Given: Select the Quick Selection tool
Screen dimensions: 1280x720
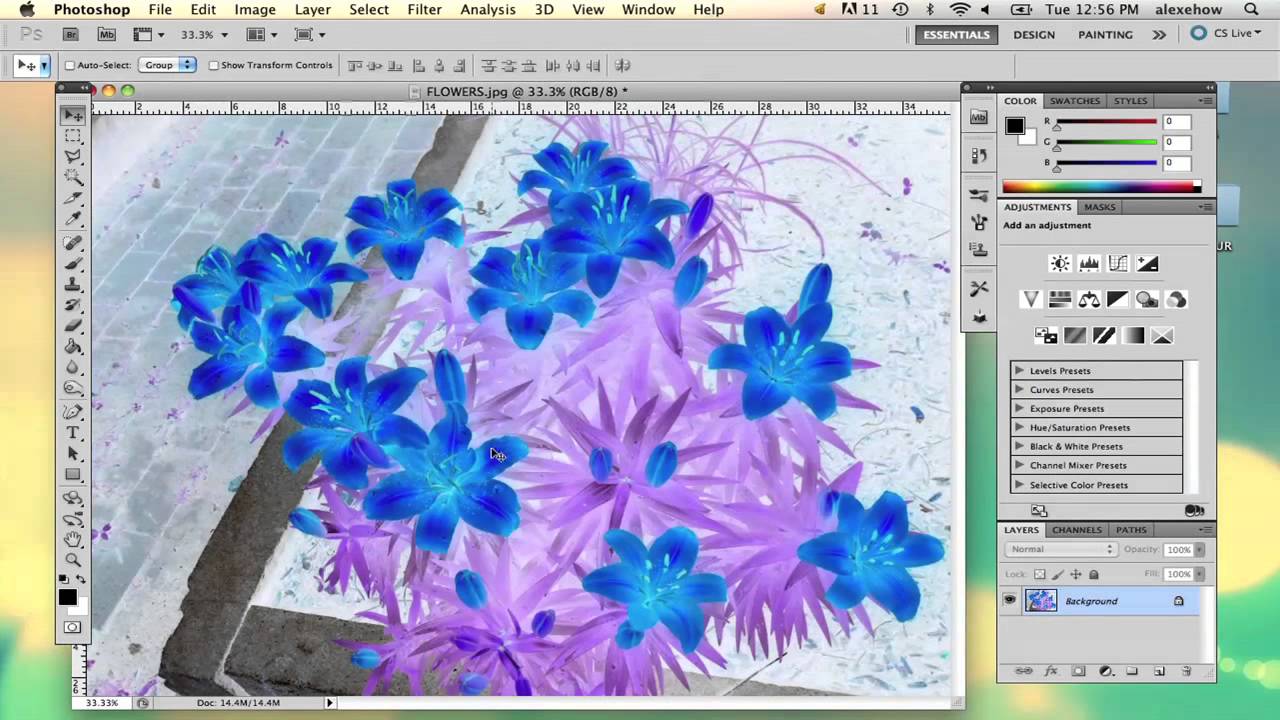Looking at the screenshot, I should coord(73,178).
